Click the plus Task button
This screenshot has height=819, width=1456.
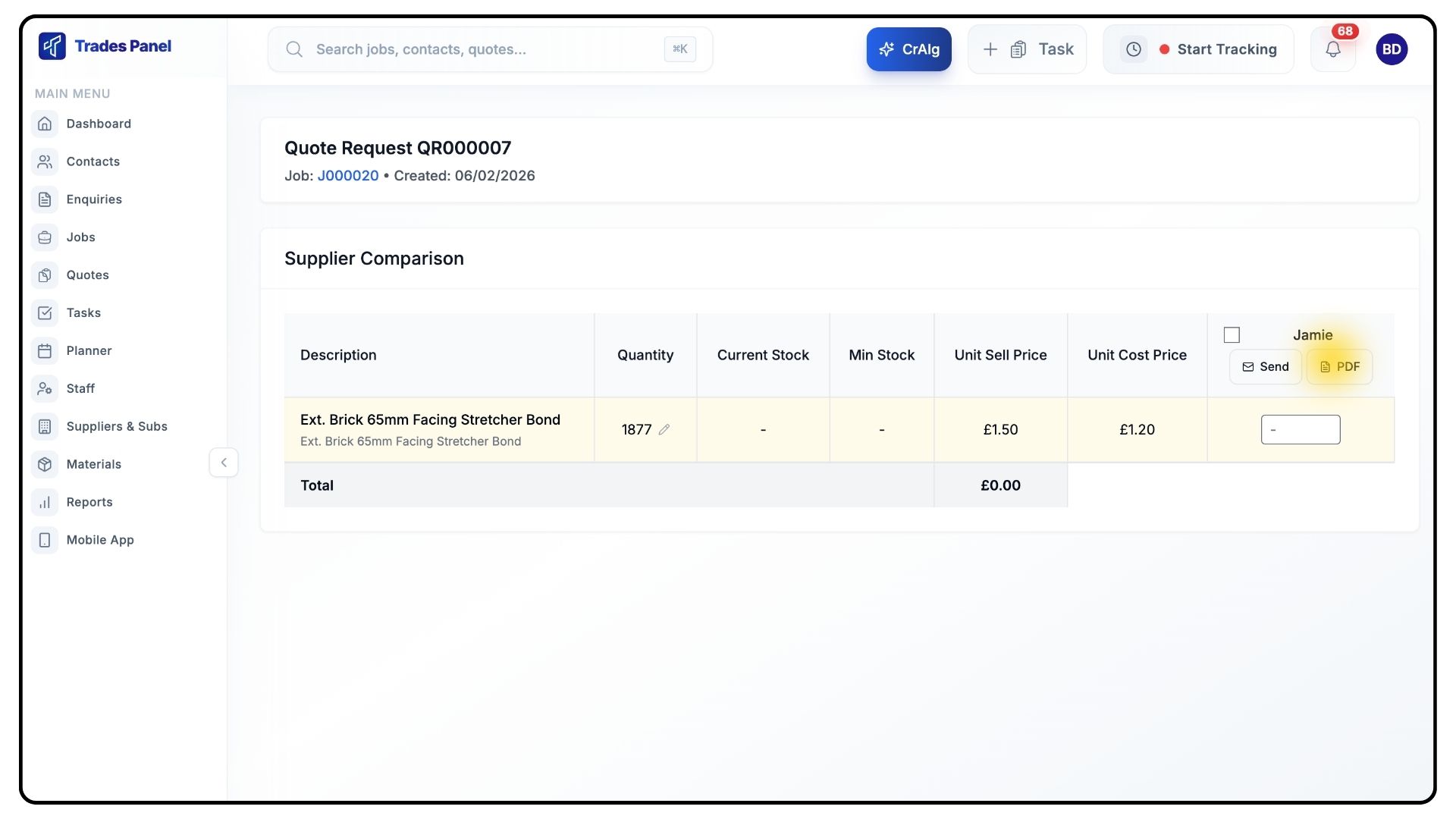pyautogui.click(x=1027, y=49)
